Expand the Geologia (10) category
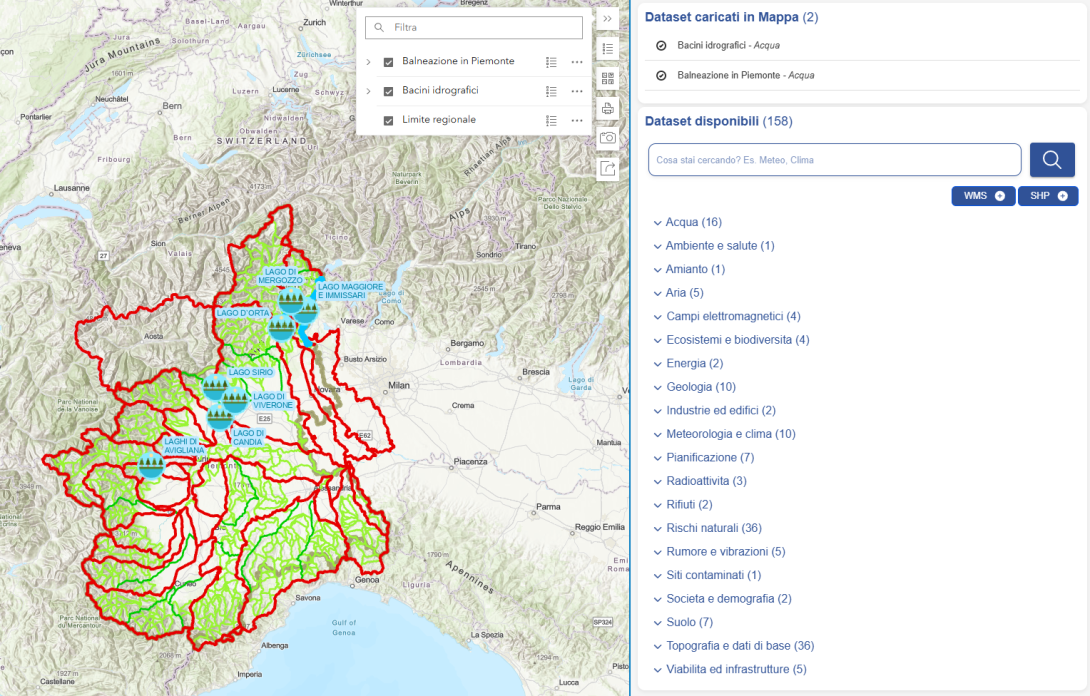The width and height of the screenshot is (1090, 696). 694,387
